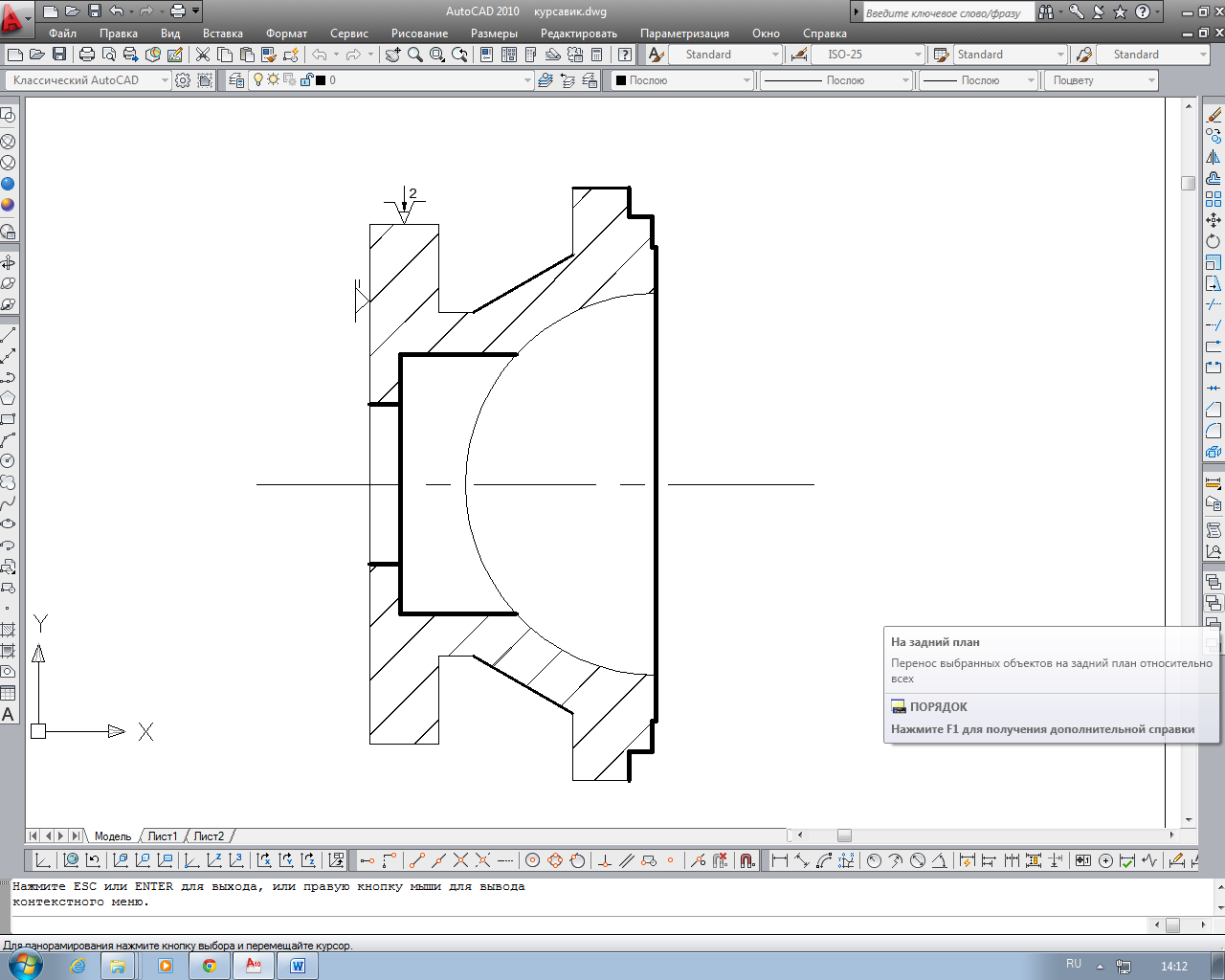The image size is (1225, 980).
Task: Click the Cut scissors icon
Action: click(x=203, y=55)
